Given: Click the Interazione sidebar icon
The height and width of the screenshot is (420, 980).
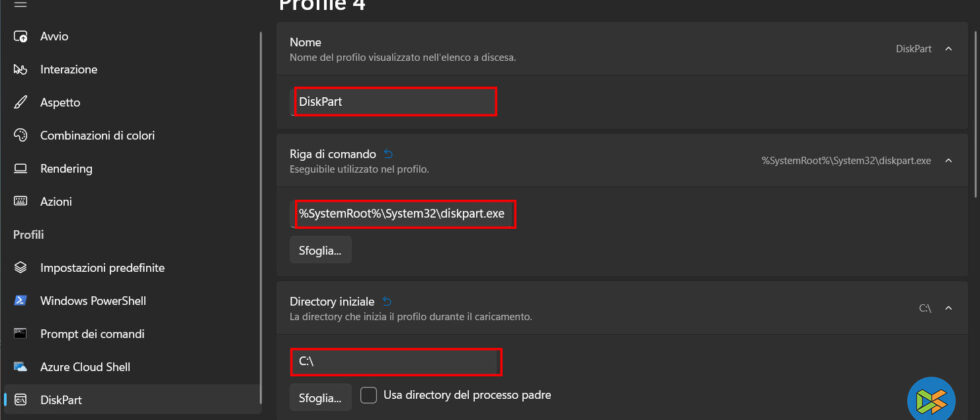Looking at the screenshot, I should click(x=20, y=70).
